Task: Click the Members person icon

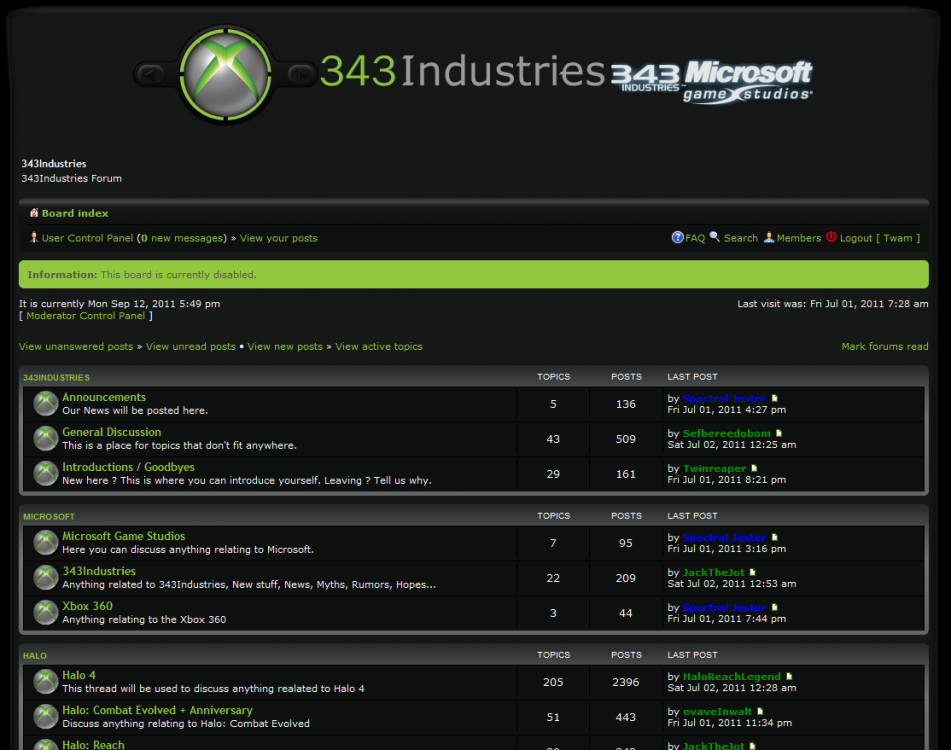Action: click(x=769, y=238)
